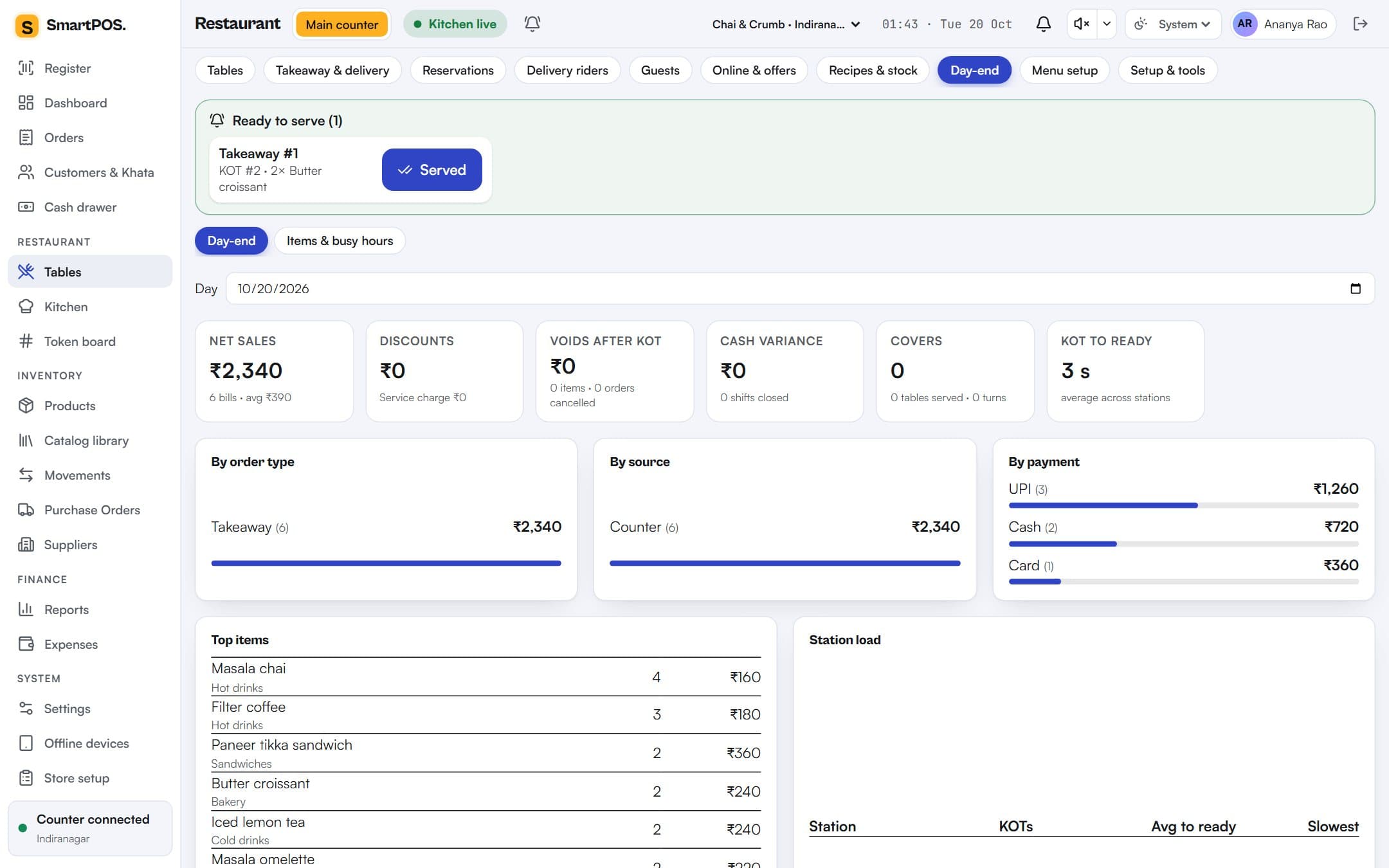Open the Setup & tools tab

1168,70
